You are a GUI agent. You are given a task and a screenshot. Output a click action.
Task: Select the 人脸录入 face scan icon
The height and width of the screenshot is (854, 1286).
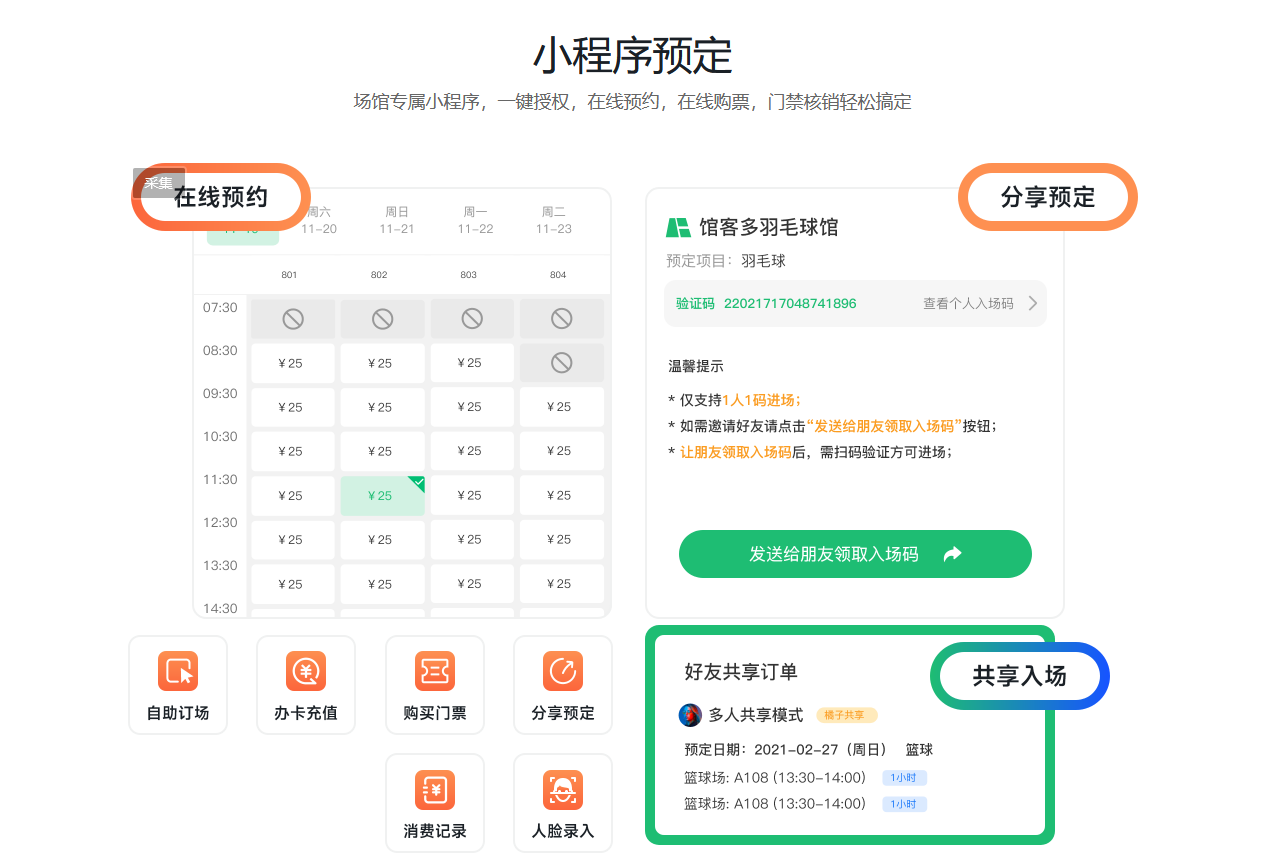tap(563, 790)
